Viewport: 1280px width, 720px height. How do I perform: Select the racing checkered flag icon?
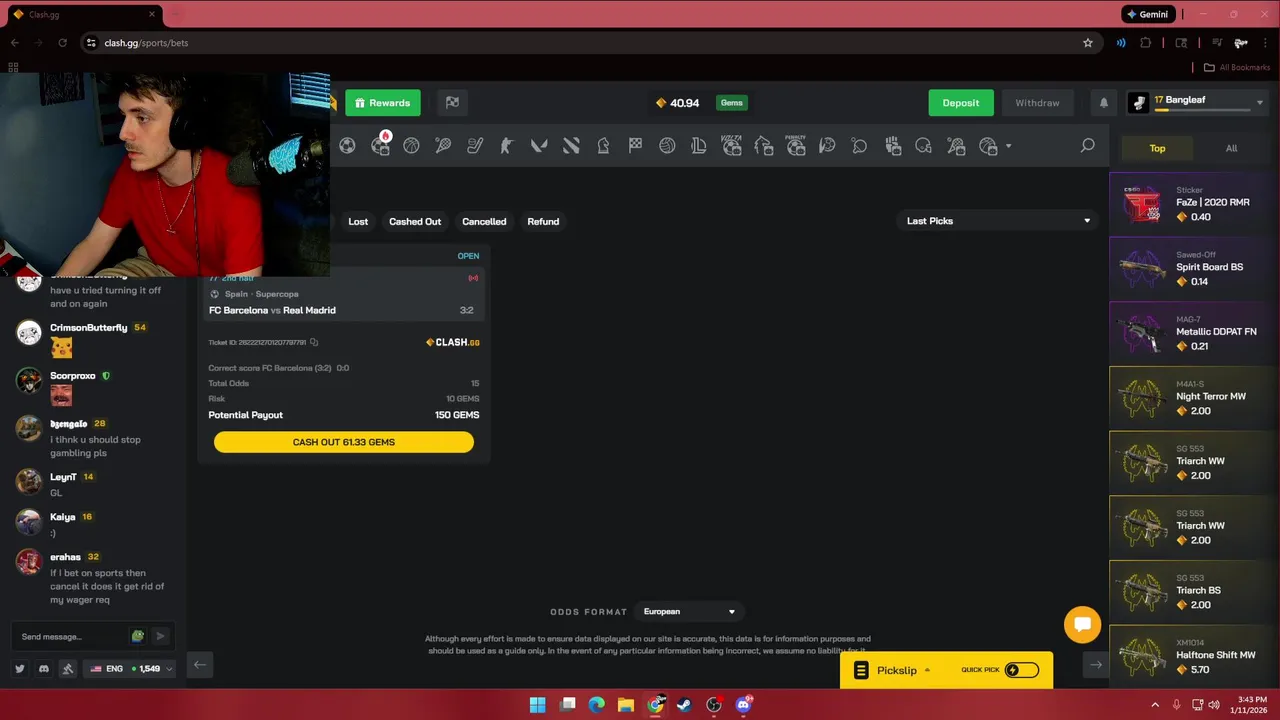[x=635, y=146]
